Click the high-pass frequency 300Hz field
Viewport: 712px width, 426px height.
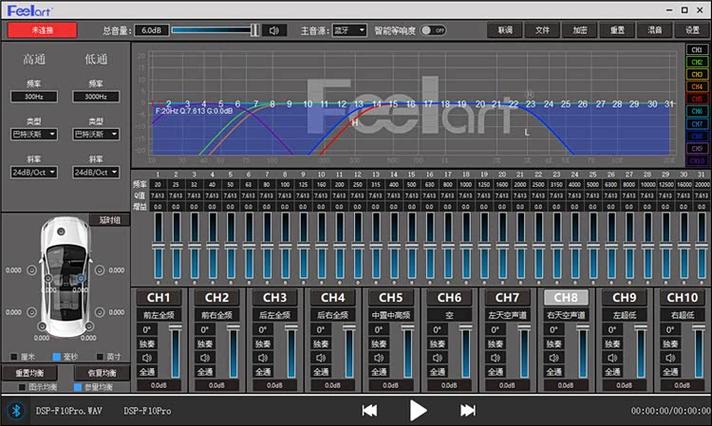click(34, 96)
